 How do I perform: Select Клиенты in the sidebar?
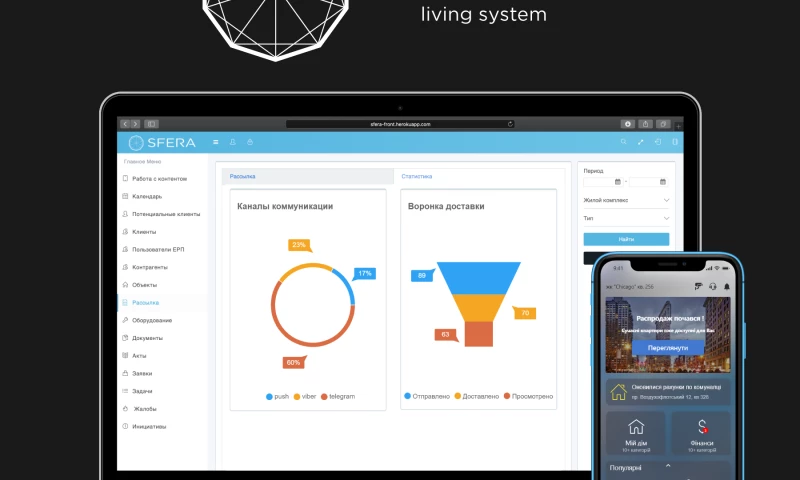tap(162, 232)
